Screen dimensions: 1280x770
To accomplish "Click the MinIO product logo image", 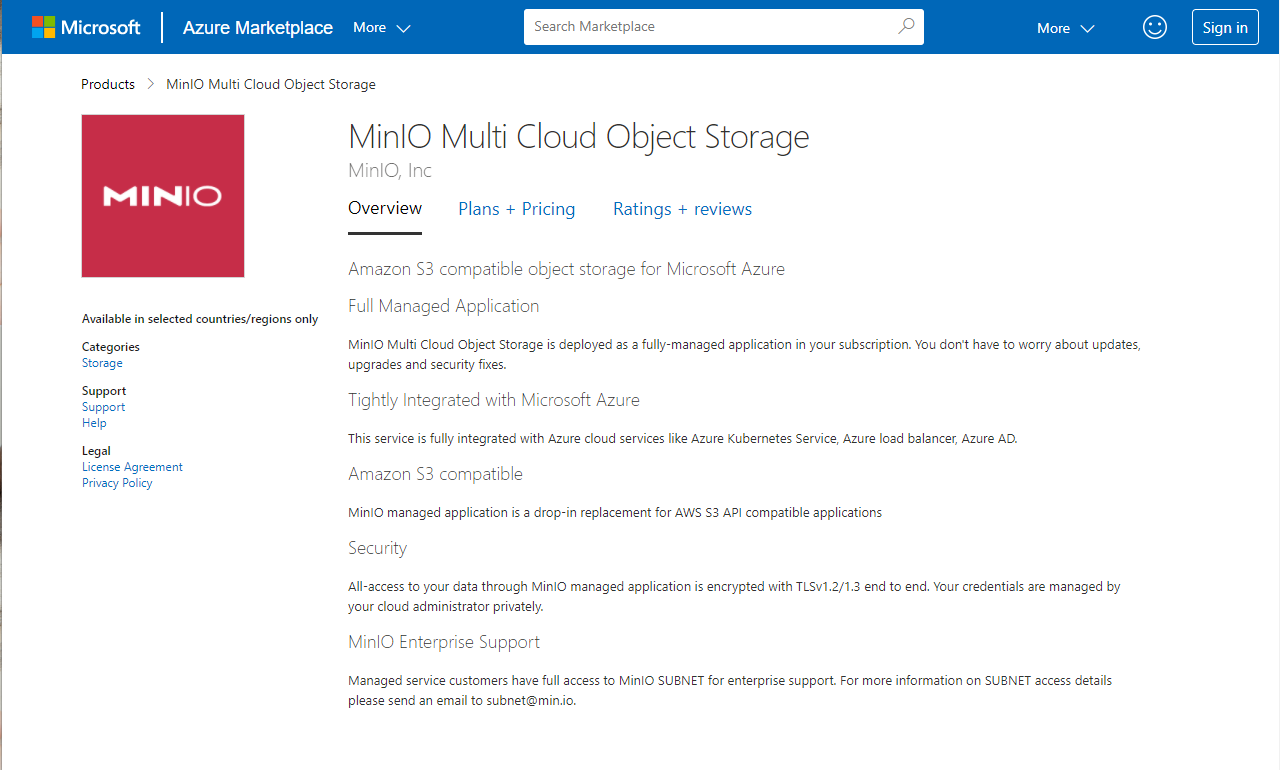I will (163, 196).
